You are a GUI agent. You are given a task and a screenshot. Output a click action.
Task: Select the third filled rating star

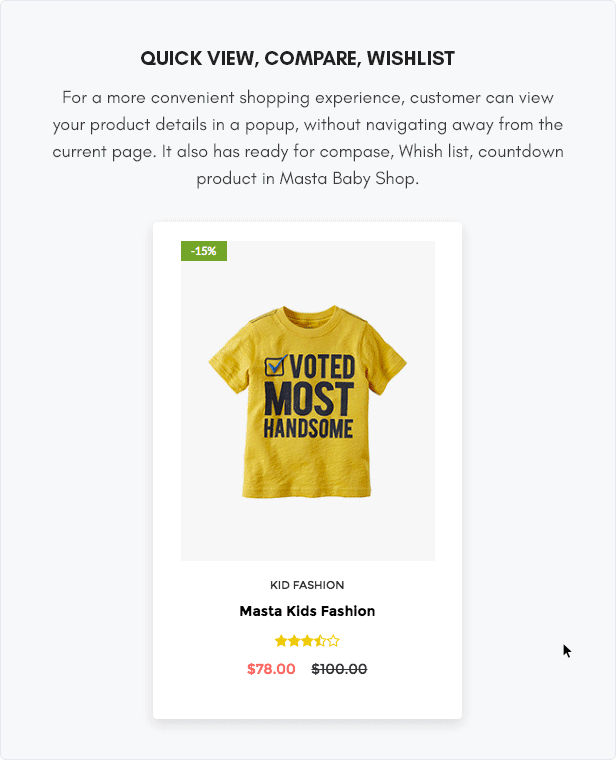pos(307,641)
